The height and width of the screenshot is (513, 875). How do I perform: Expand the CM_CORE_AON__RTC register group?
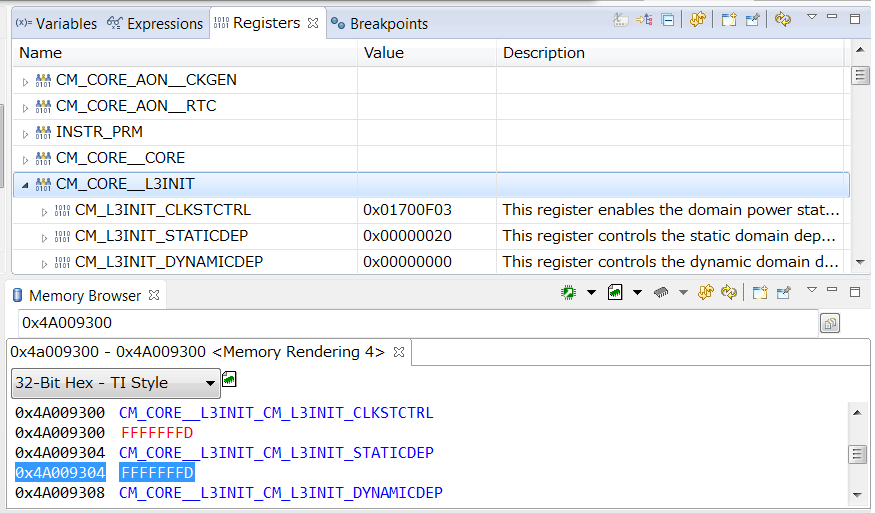(25, 108)
